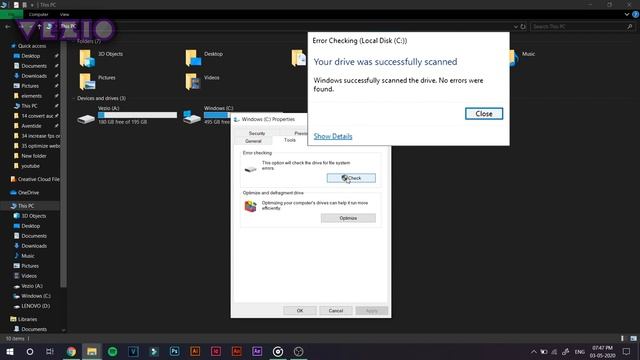This screenshot has width=640, height=360.
Task: Select the Music folder label
Action: [528, 54]
